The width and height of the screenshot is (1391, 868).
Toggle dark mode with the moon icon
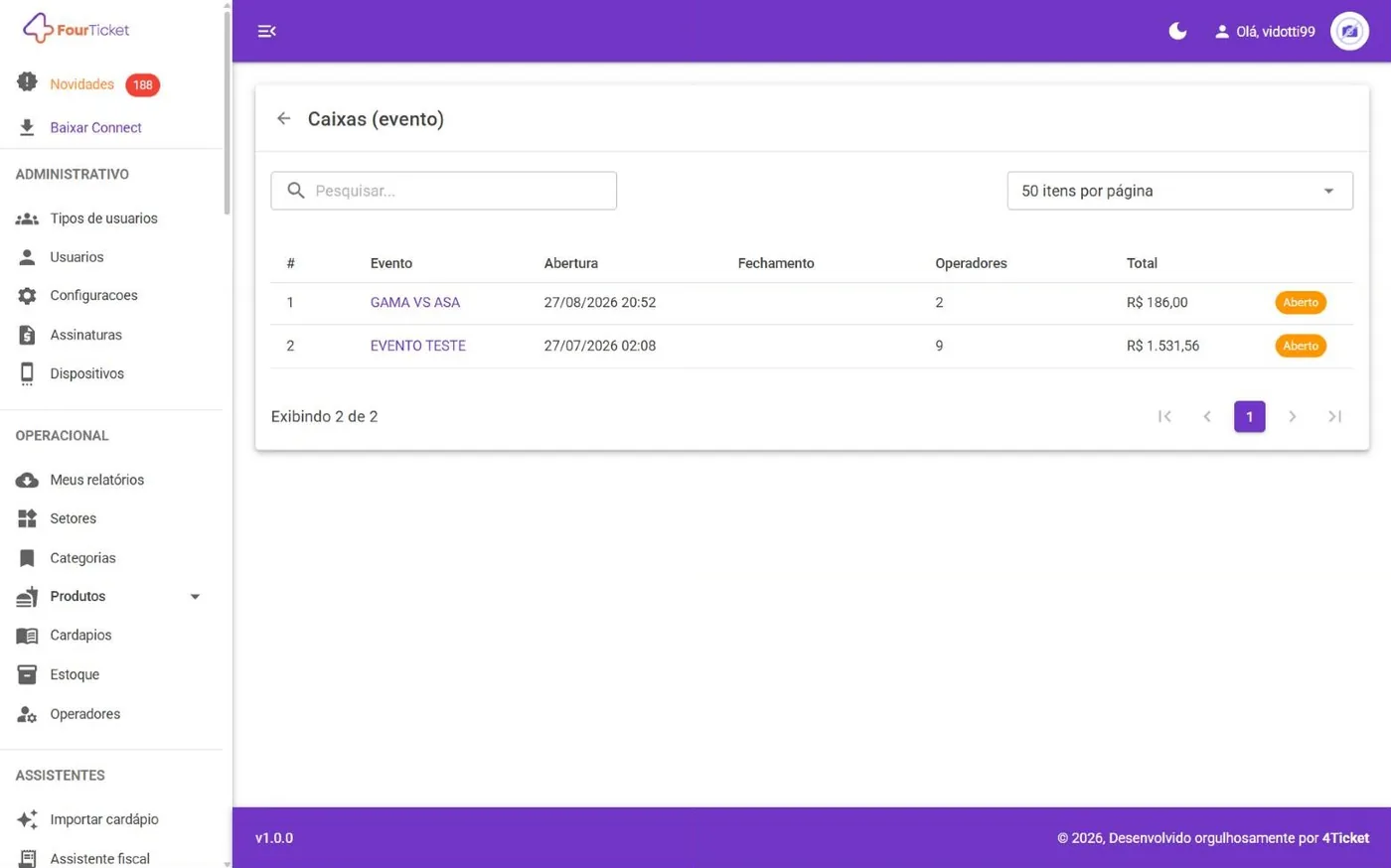(x=1177, y=31)
